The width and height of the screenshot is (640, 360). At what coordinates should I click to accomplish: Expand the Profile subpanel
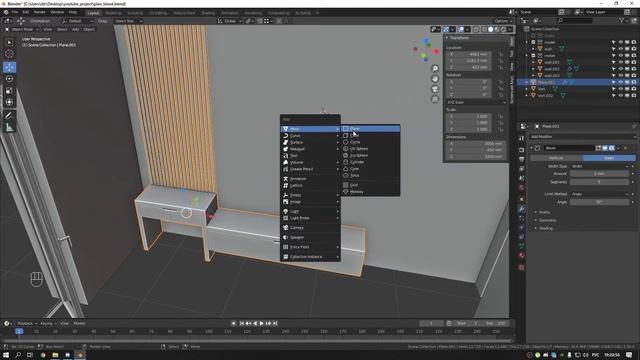pyautogui.click(x=544, y=212)
